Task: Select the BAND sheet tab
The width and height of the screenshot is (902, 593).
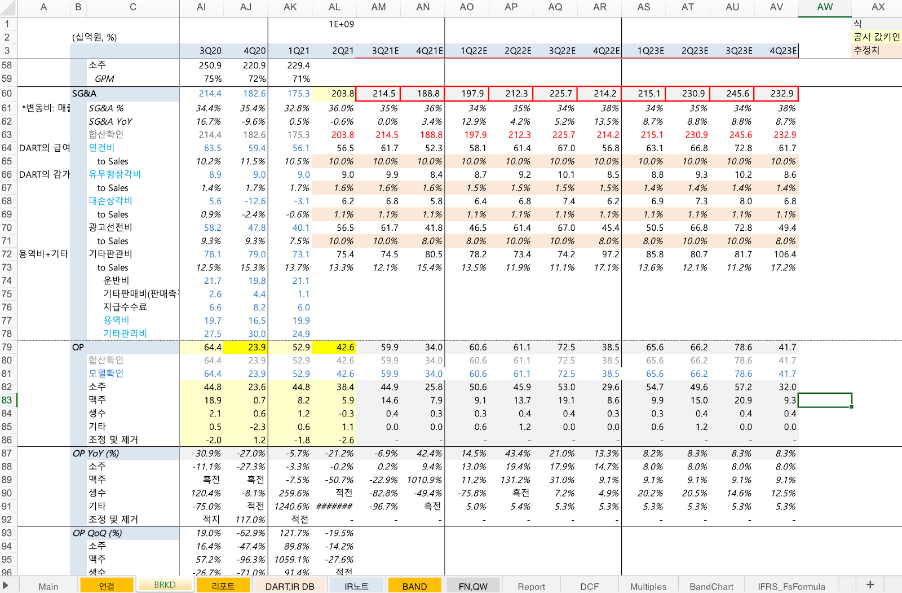Action: [x=415, y=586]
